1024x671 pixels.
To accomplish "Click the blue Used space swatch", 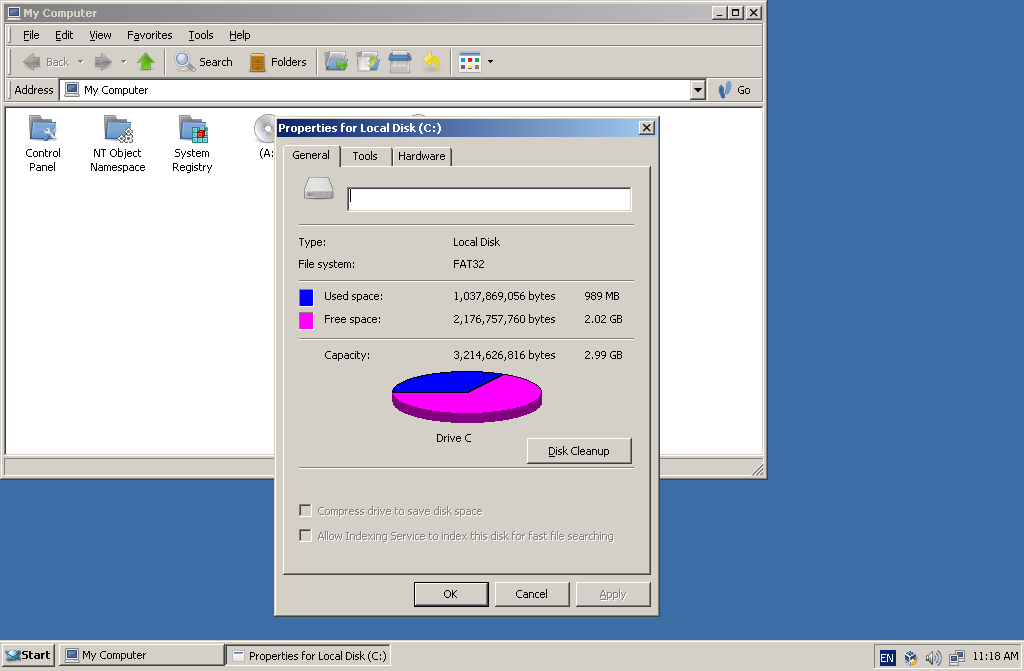I will (x=306, y=297).
